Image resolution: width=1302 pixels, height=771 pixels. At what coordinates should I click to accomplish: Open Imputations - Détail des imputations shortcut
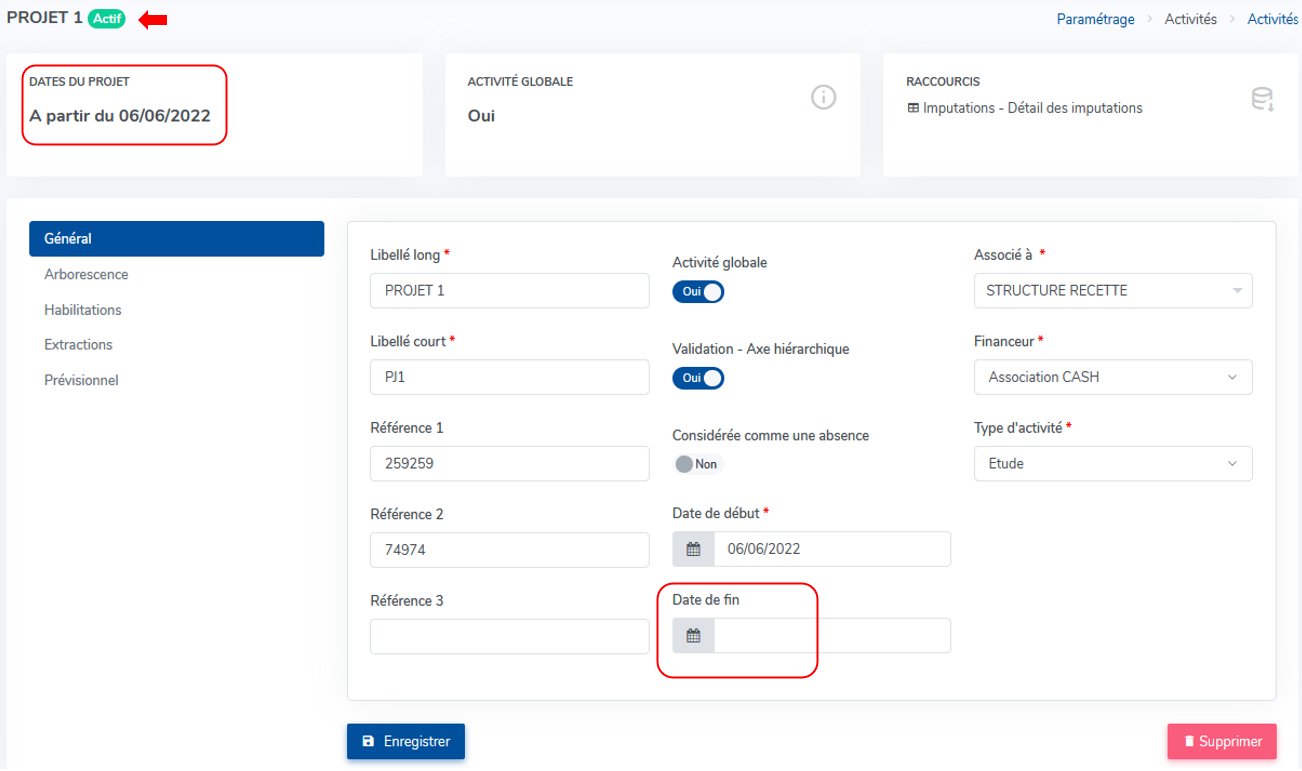[1032, 108]
